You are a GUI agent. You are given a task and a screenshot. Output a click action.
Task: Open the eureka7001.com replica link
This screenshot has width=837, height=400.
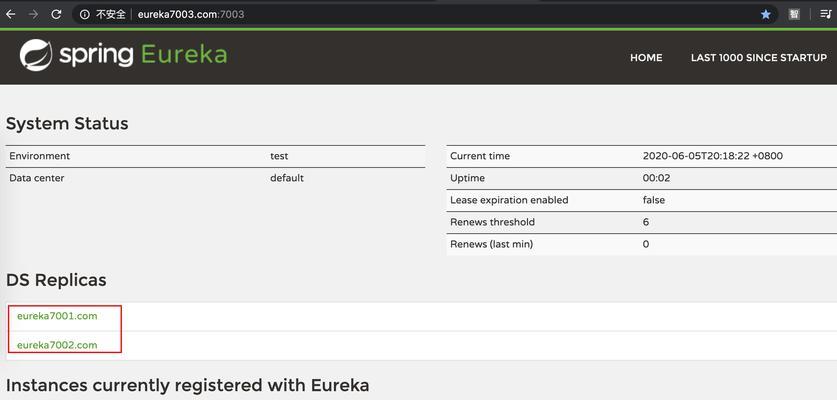click(57, 316)
